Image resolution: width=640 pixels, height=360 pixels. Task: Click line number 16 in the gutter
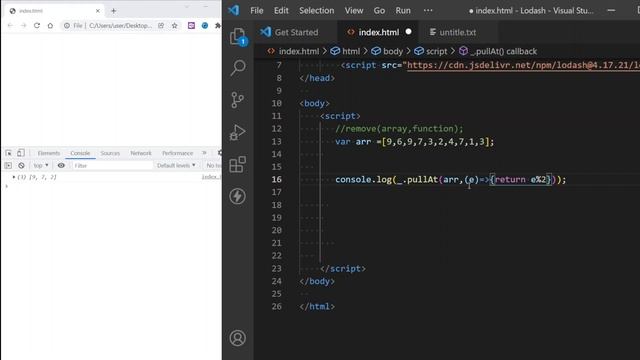click(277, 179)
